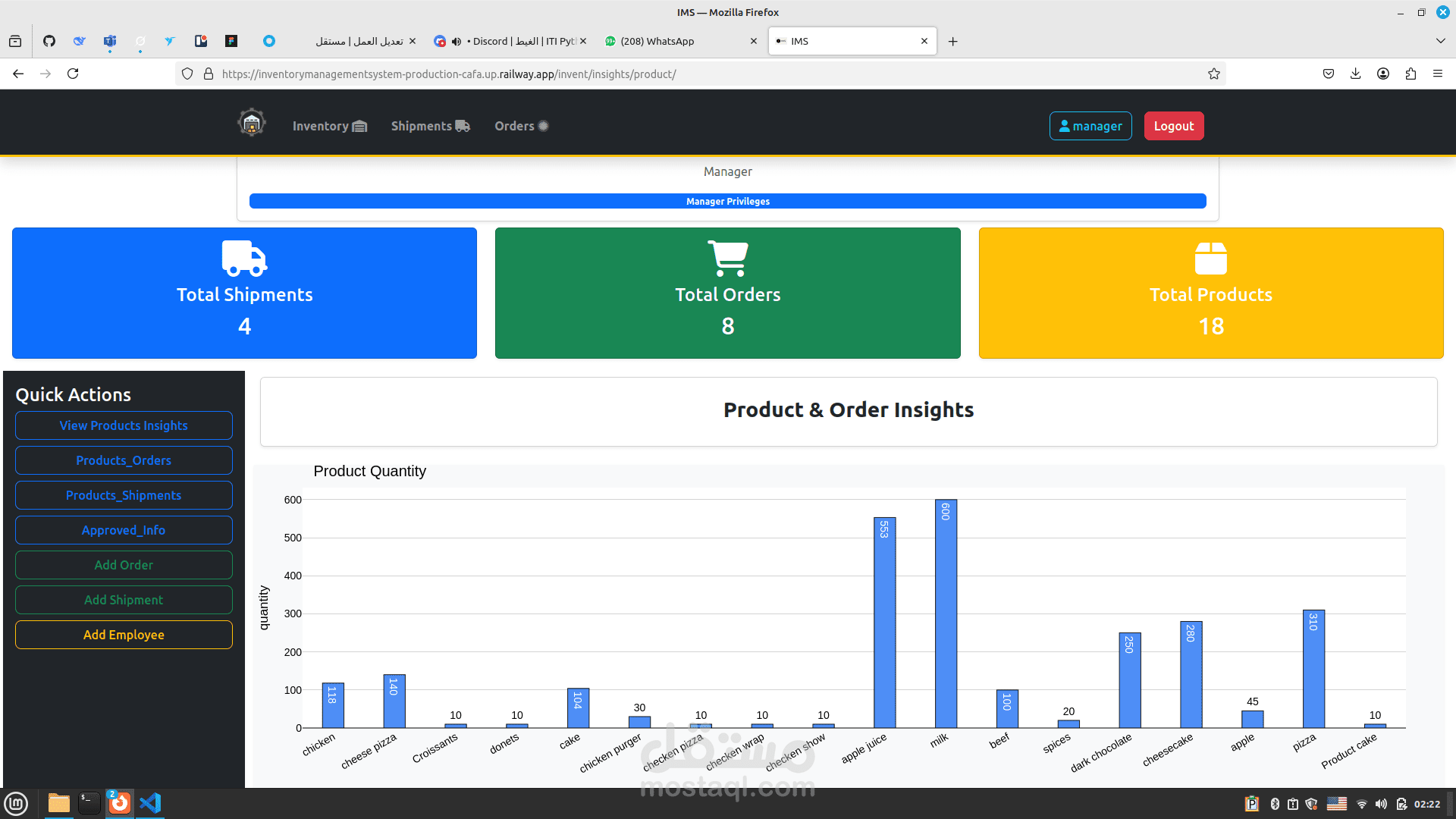The height and width of the screenshot is (819, 1456).
Task: Open the Inventory navbar menu
Action: pos(329,126)
